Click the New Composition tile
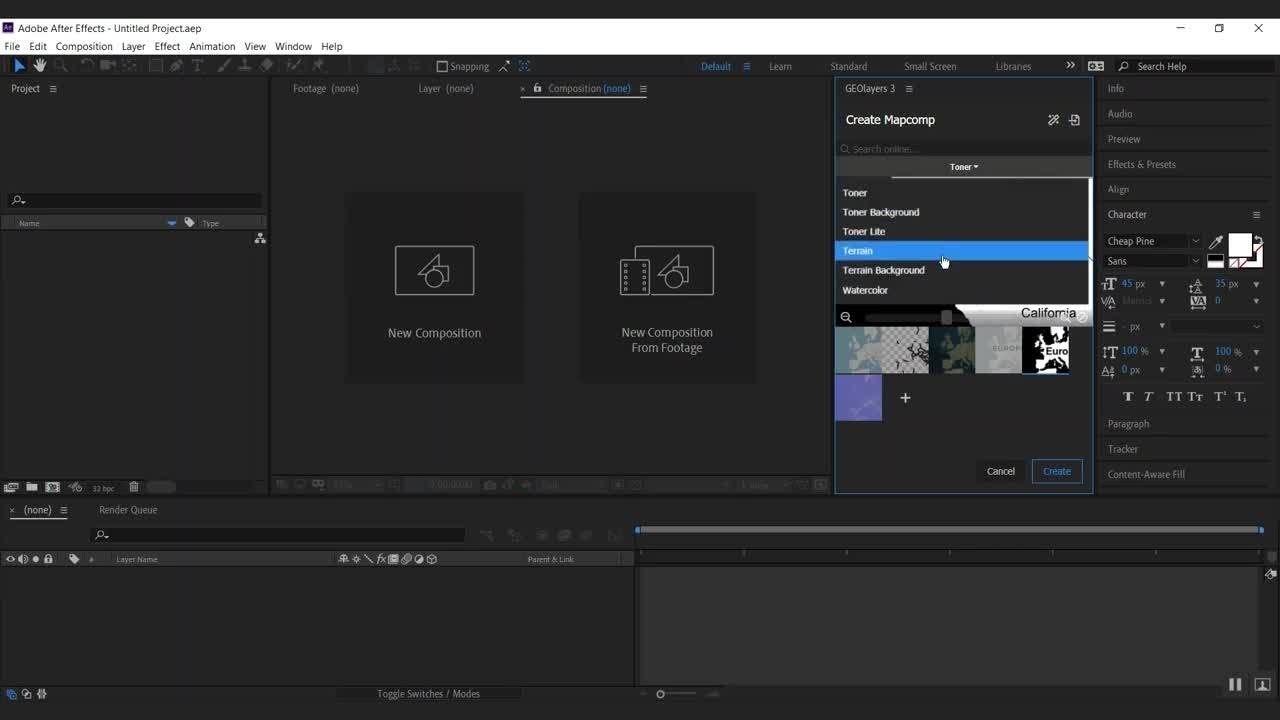Image resolution: width=1280 pixels, height=720 pixels. click(434, 290)
